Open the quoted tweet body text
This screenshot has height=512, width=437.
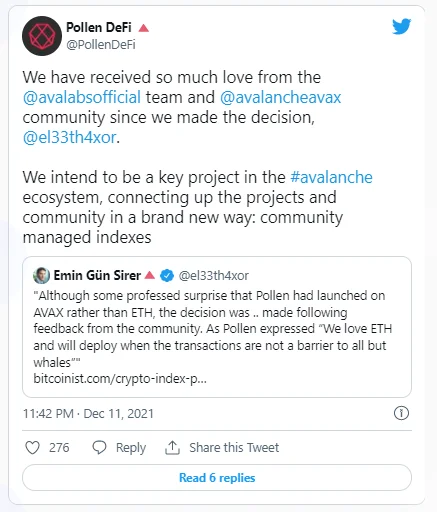(x=213, y=329)
